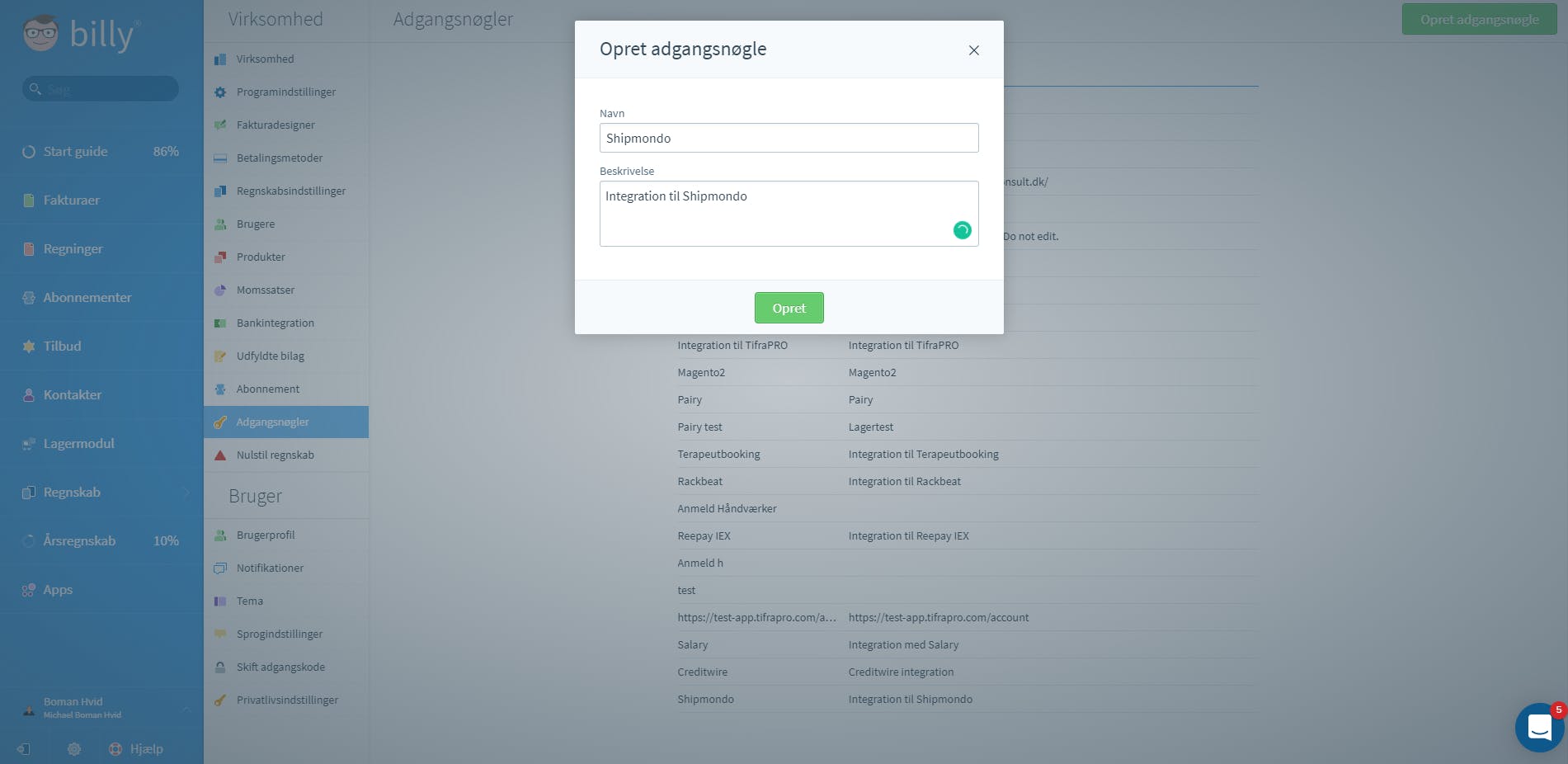Select the Reepay IEX key row
1568x764 pixels.
[968, 536]
